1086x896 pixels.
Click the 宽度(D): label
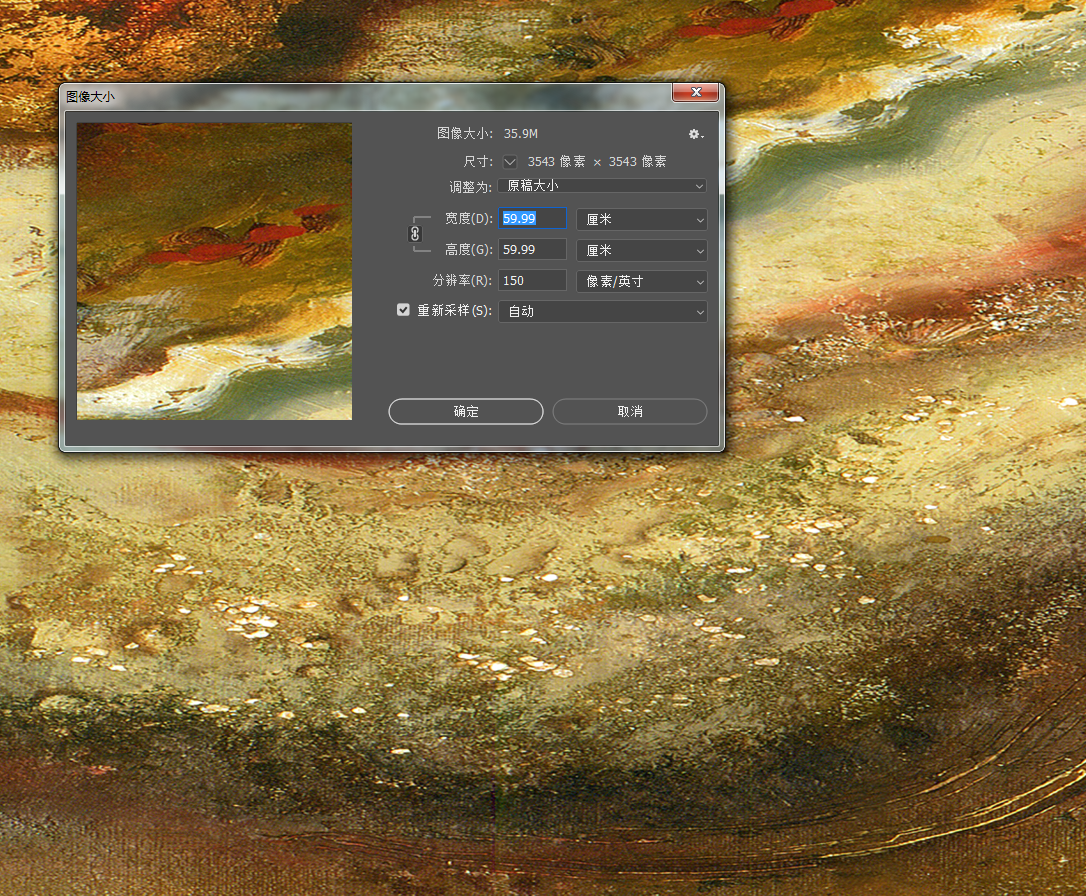[468, 219]
